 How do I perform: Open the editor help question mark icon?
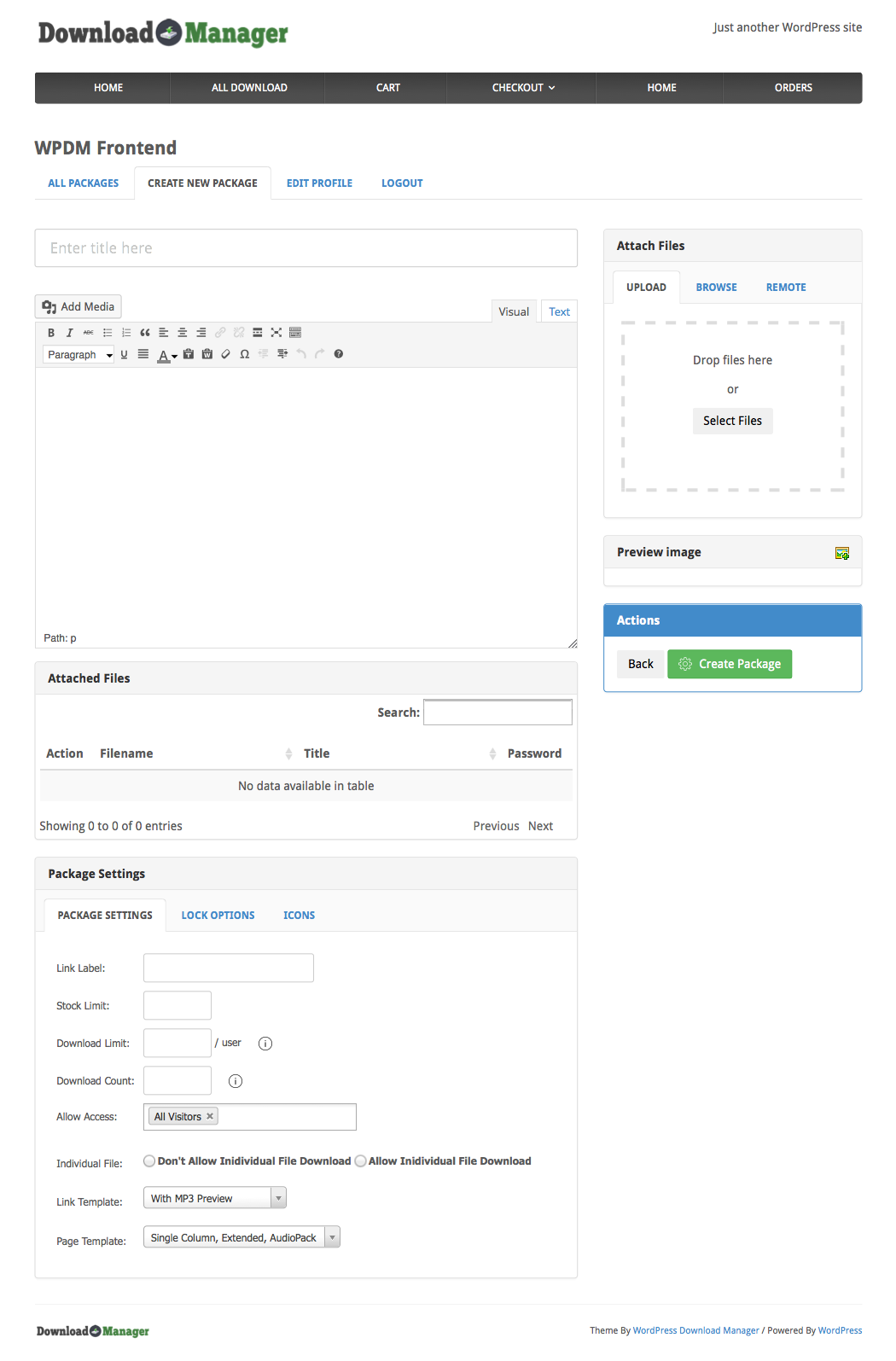(x=339, y=354)
